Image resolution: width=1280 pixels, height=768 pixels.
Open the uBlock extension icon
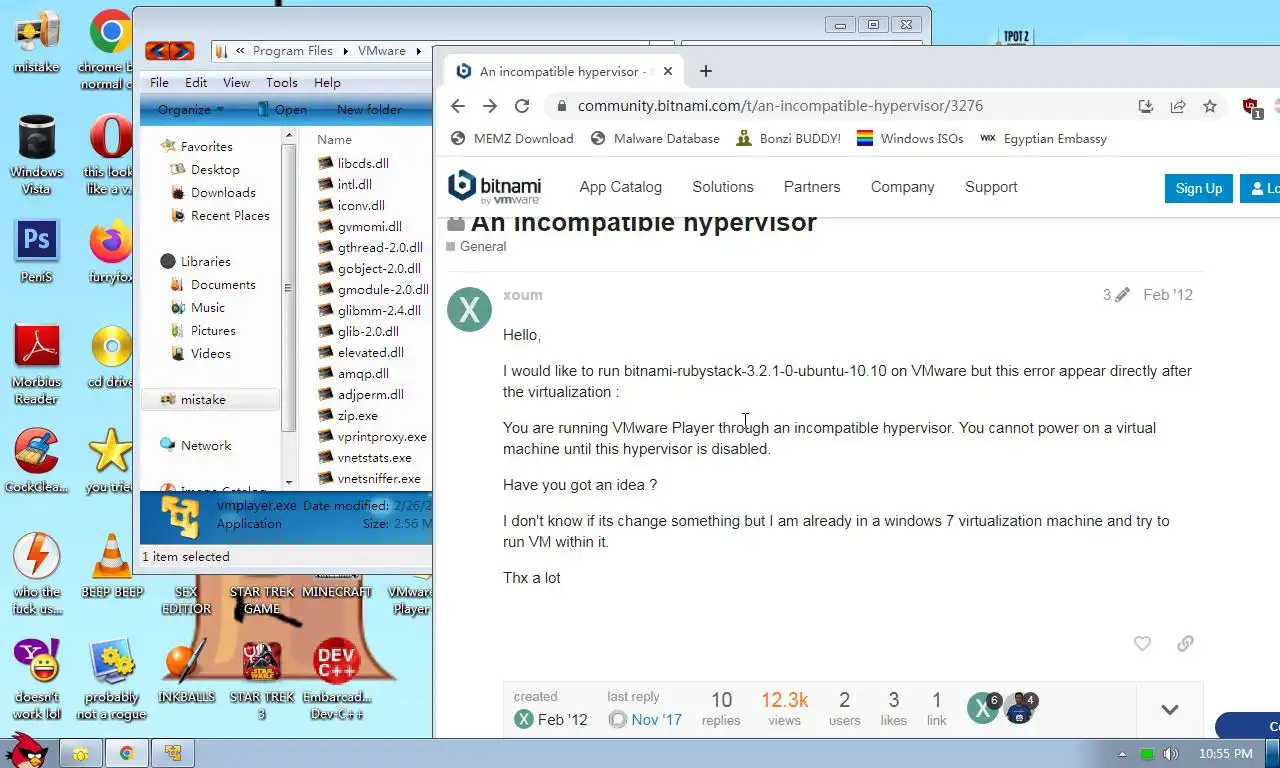point(1251,106)
